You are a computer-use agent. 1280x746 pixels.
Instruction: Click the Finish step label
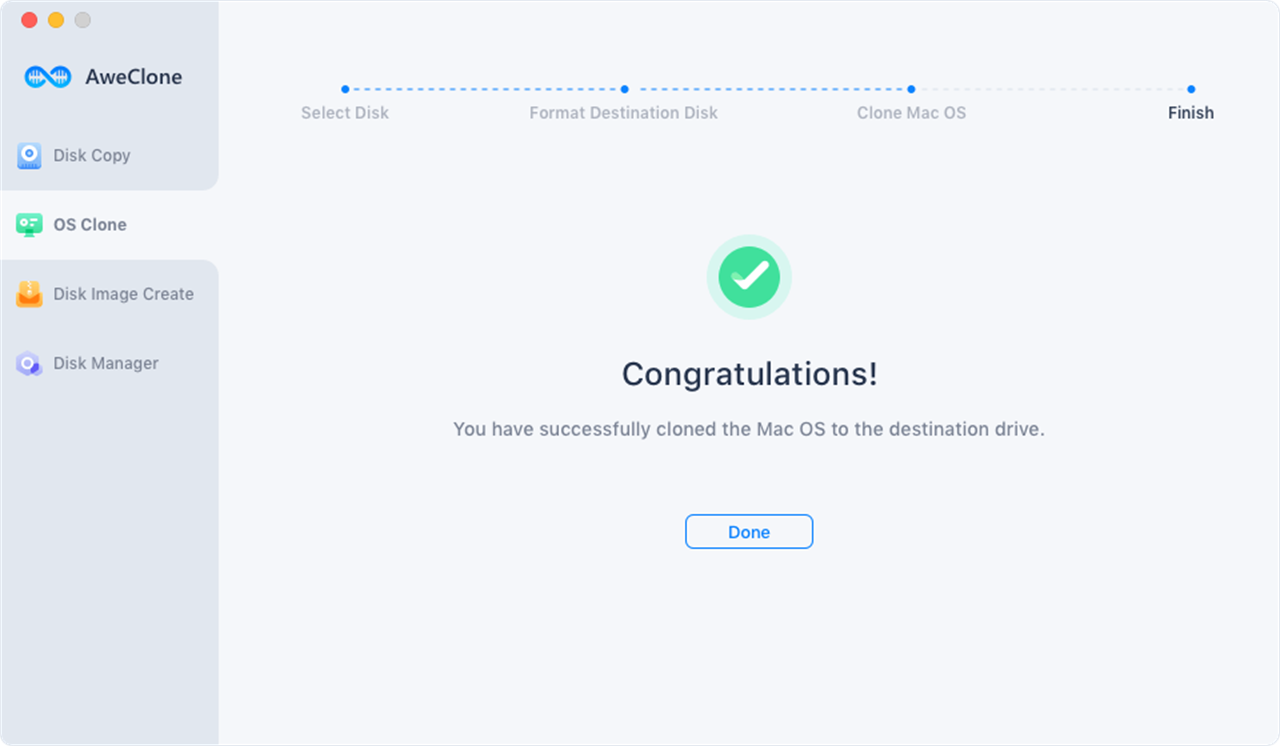tap(1191, 113)
